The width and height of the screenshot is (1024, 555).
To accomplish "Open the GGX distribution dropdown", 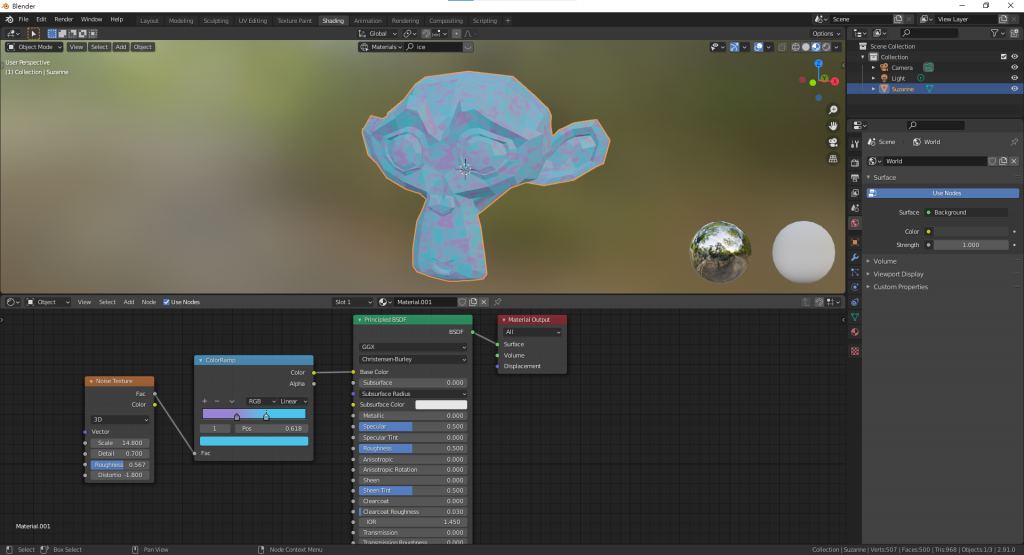I will (413, 347).
